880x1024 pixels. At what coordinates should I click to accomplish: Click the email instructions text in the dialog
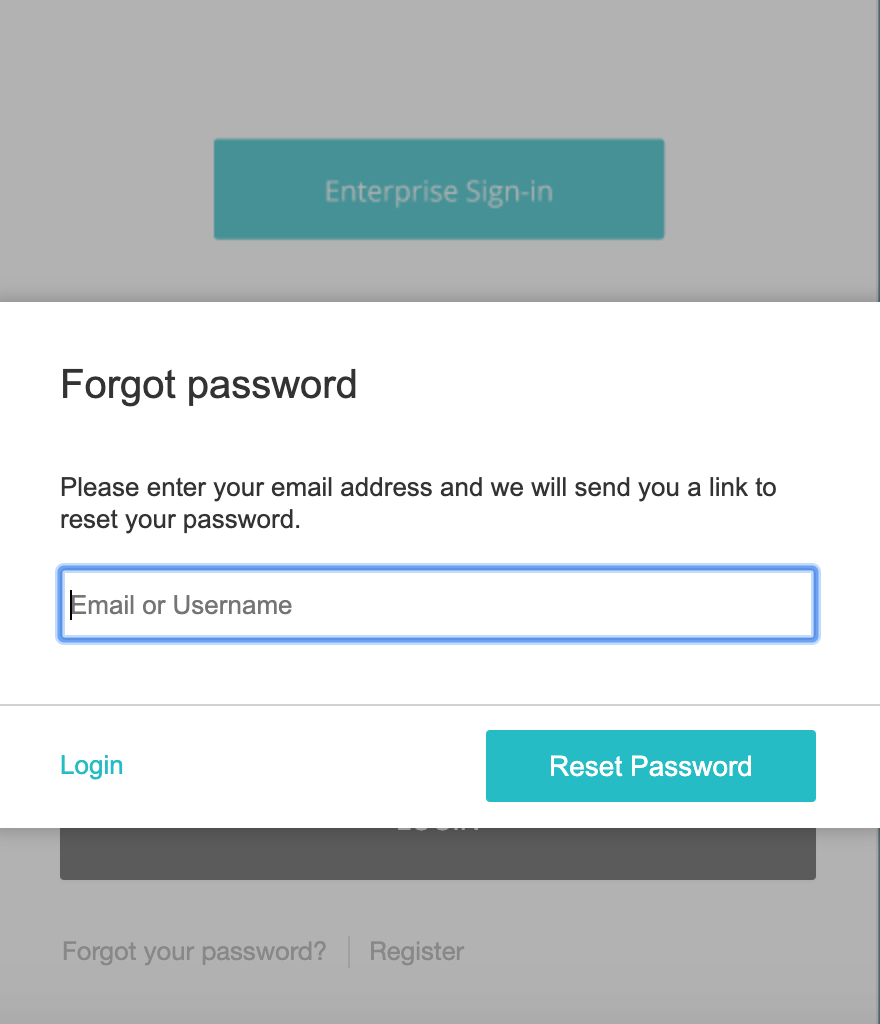[x=418, y=504]
